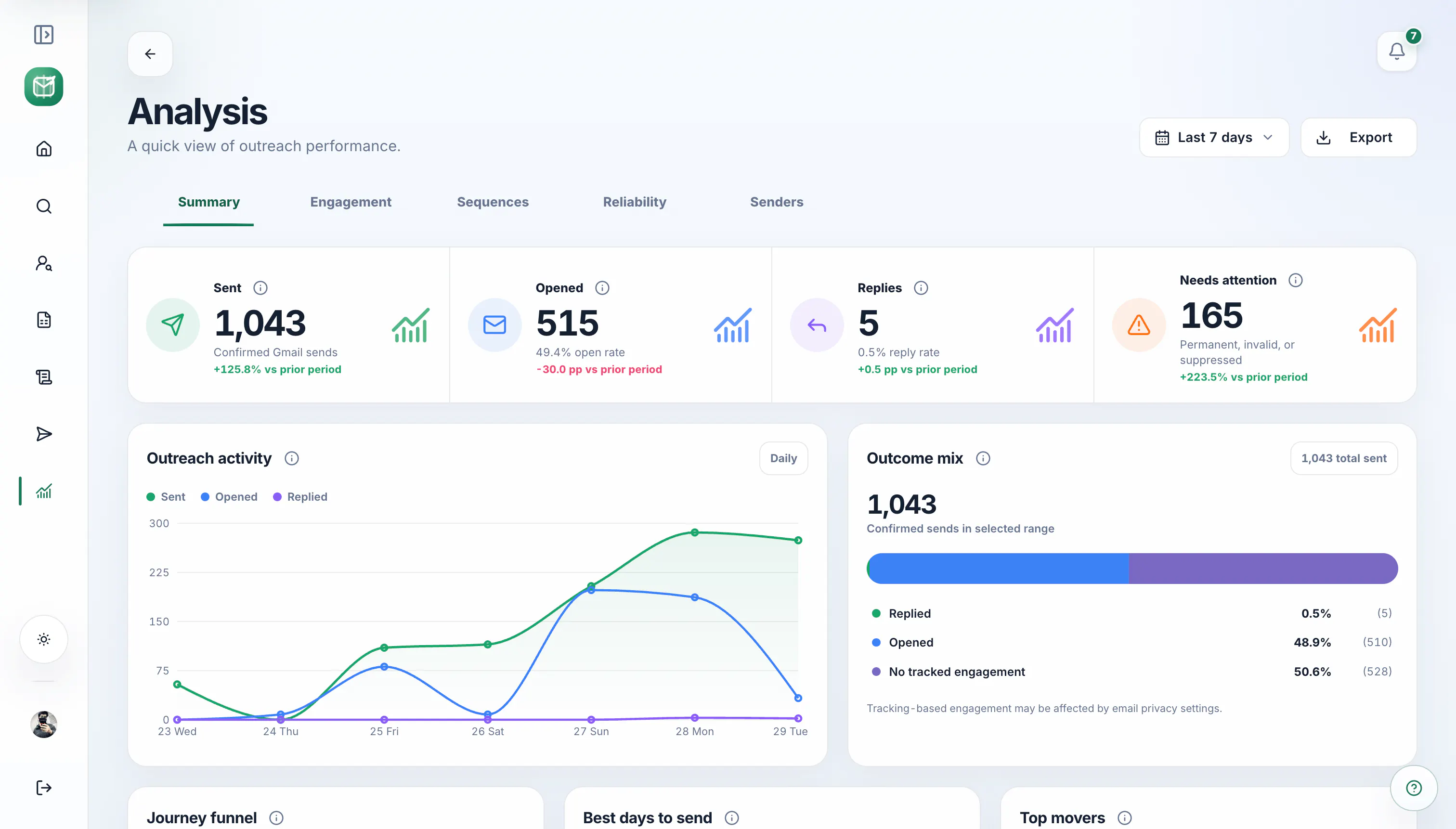Open the scroll sequences icon in sidebar
The height and width of the screenshot is (829, 1456).
pos(44,377)
